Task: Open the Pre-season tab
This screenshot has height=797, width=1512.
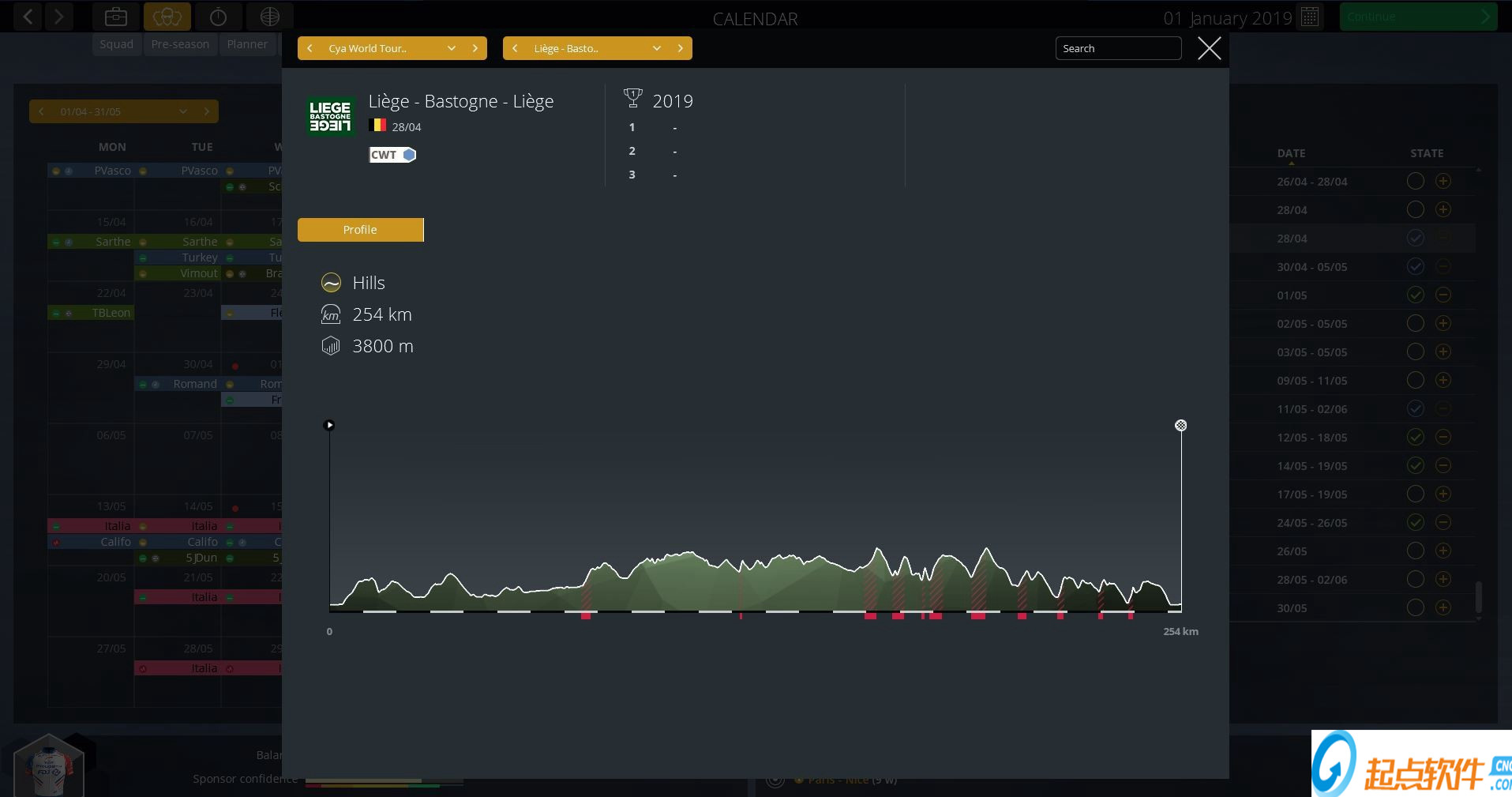Action: click(x=180, y=44)
